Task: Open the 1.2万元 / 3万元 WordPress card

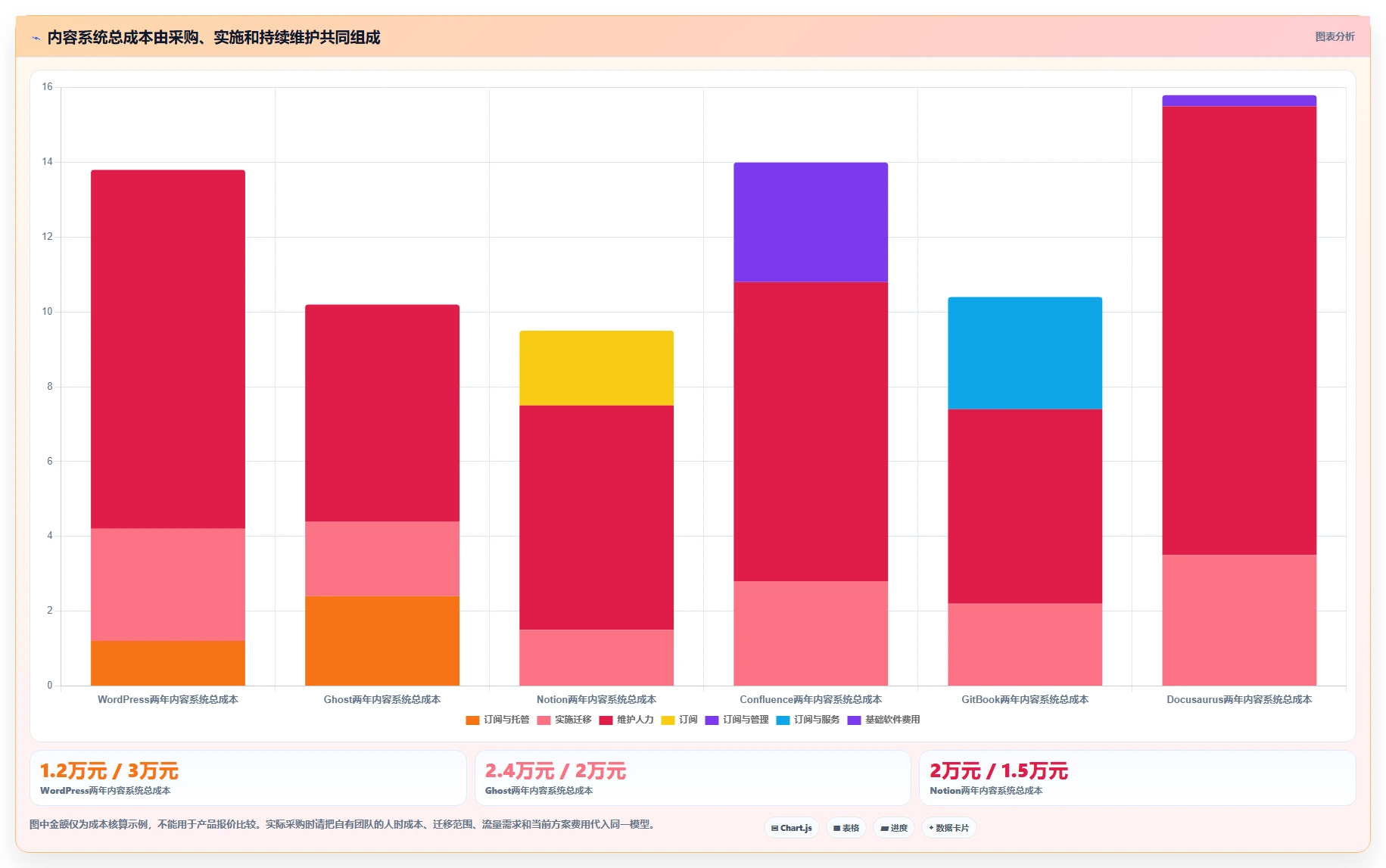Action: pos(248,778)
